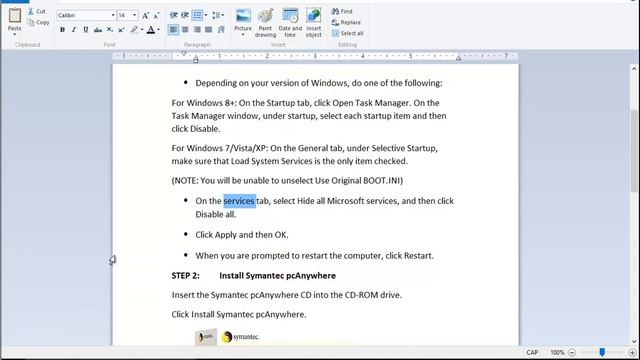This screenshot has height=360, width=640.
Task: Click the CAP status bar indicator
Action: (x=532, y=352)
